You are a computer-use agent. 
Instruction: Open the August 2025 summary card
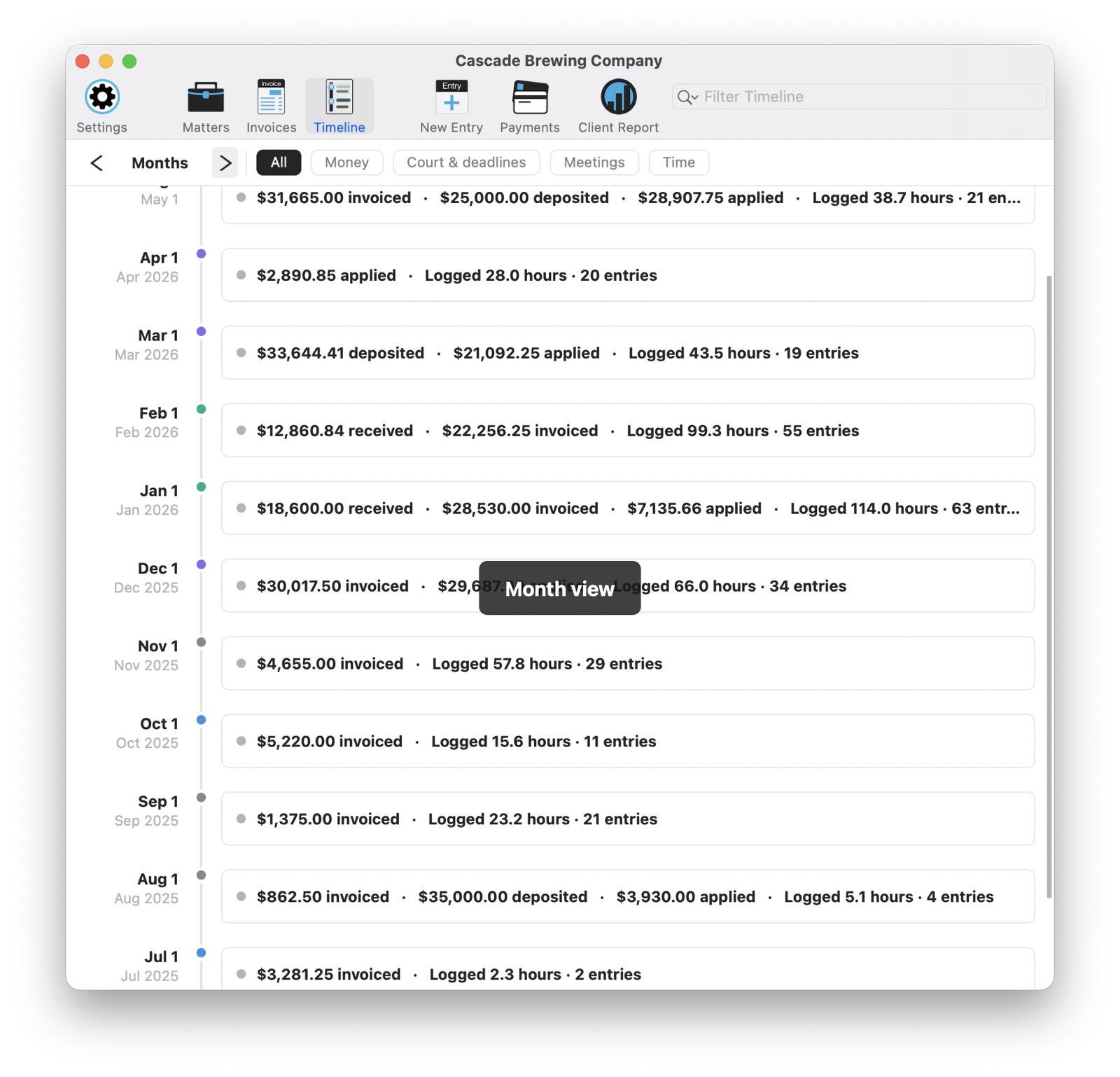628,897
